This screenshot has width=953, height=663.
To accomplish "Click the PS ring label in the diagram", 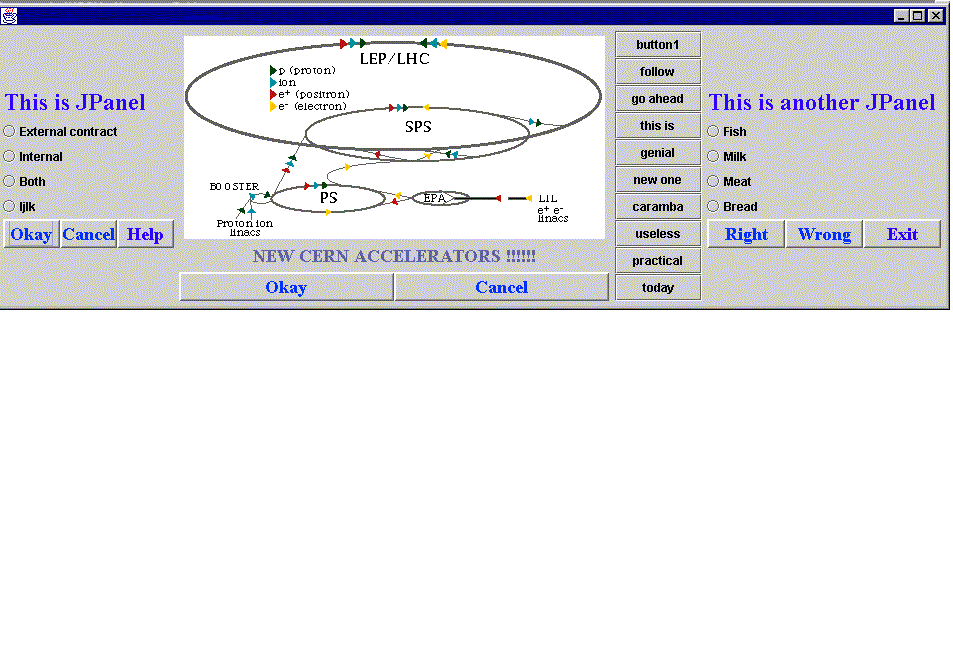I will 329,198.
